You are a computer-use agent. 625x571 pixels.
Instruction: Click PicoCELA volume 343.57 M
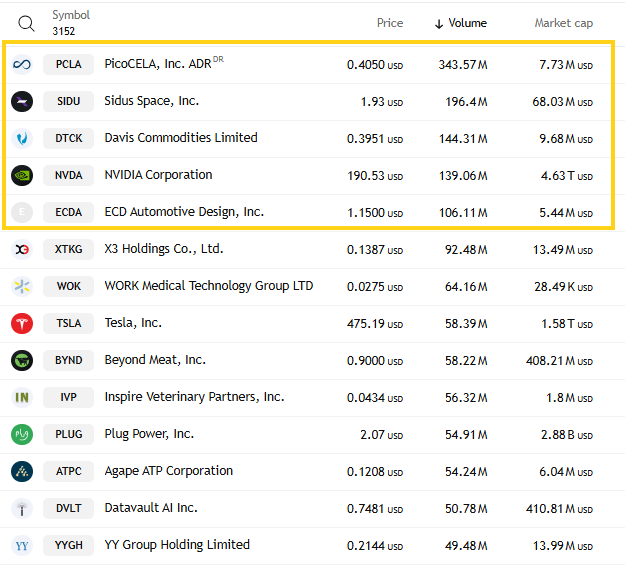(x=463, y=65)
